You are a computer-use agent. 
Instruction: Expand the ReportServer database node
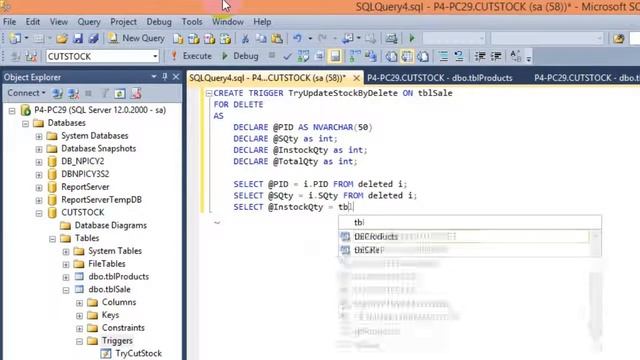coord(39,187)
